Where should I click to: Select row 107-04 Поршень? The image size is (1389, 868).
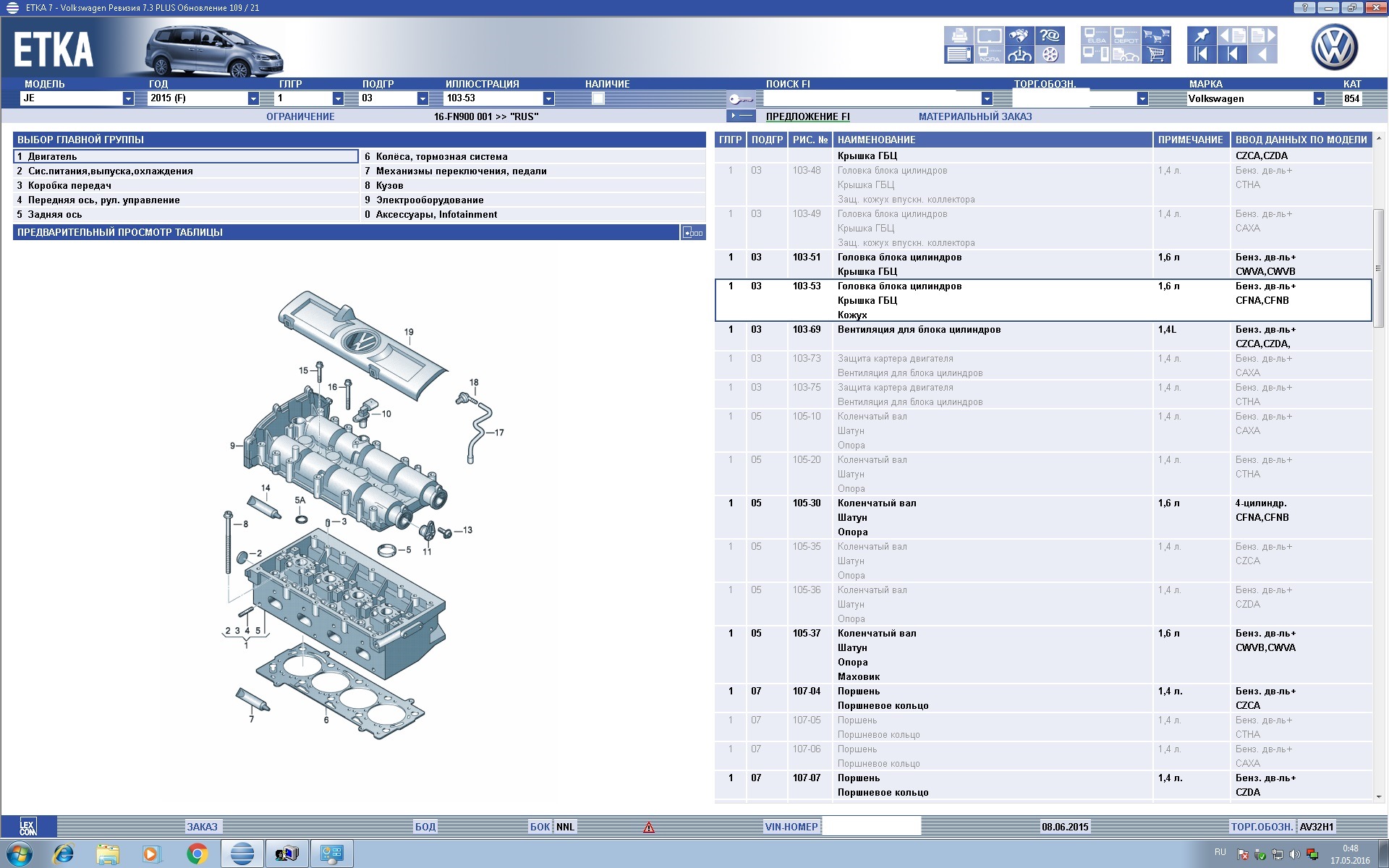click(x=1043, y=698)
